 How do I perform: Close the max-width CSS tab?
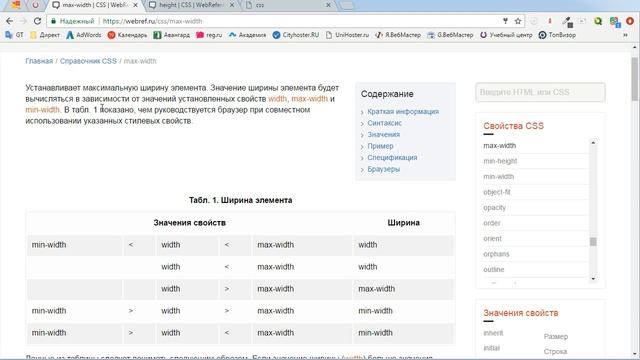click(x=135, y=5)
